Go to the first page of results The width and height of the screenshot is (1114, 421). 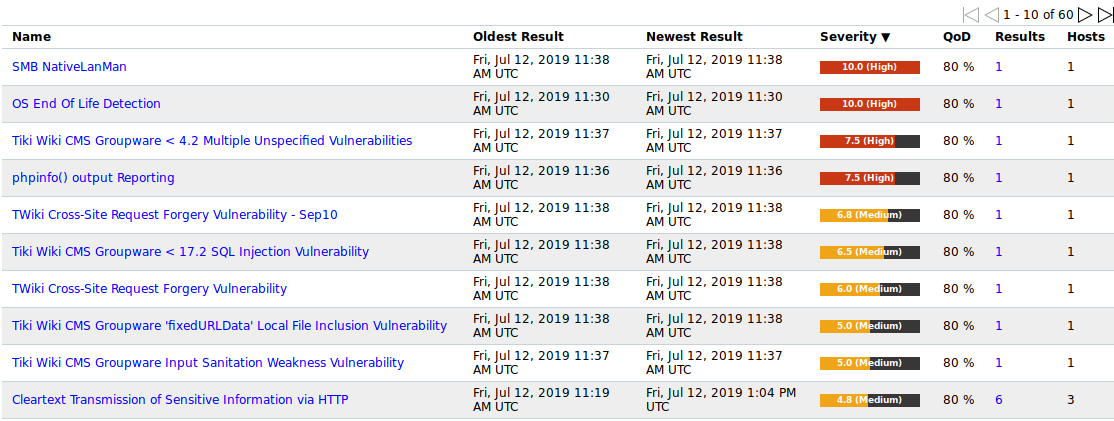970,15
